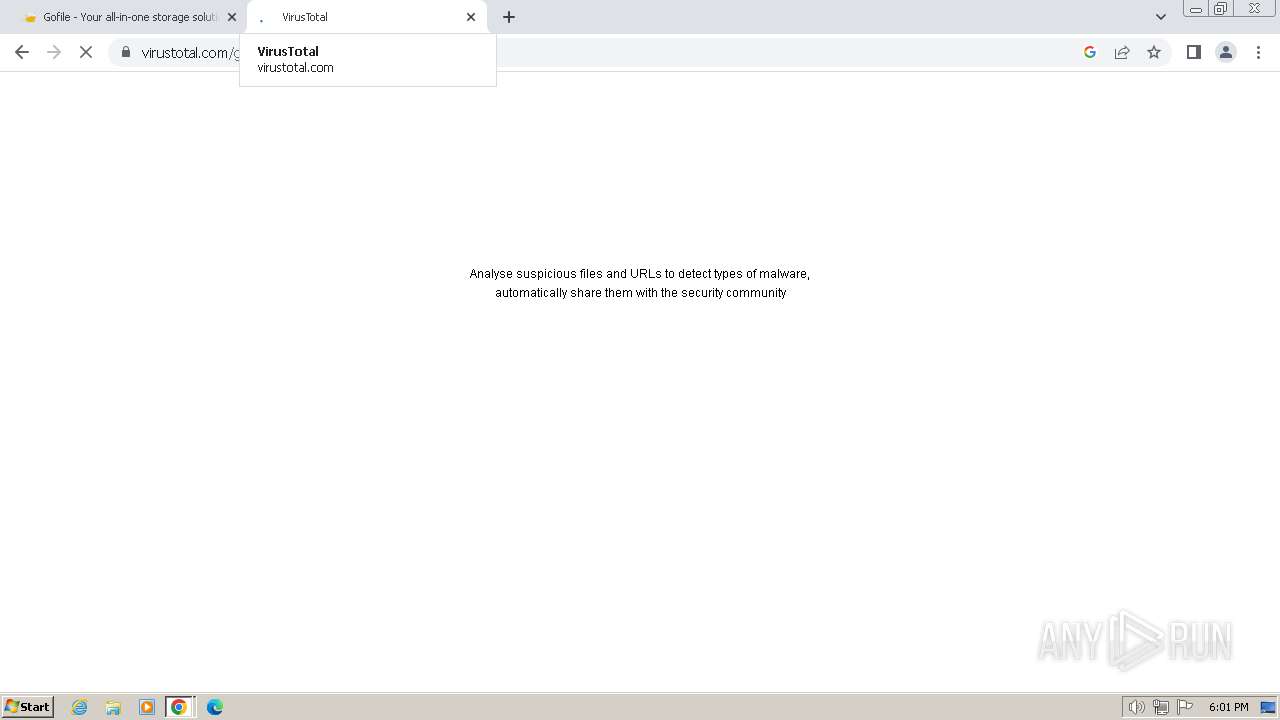Show the desktop via tray button
Viewport: 1280px width, 720px height.
[1268, 707]
